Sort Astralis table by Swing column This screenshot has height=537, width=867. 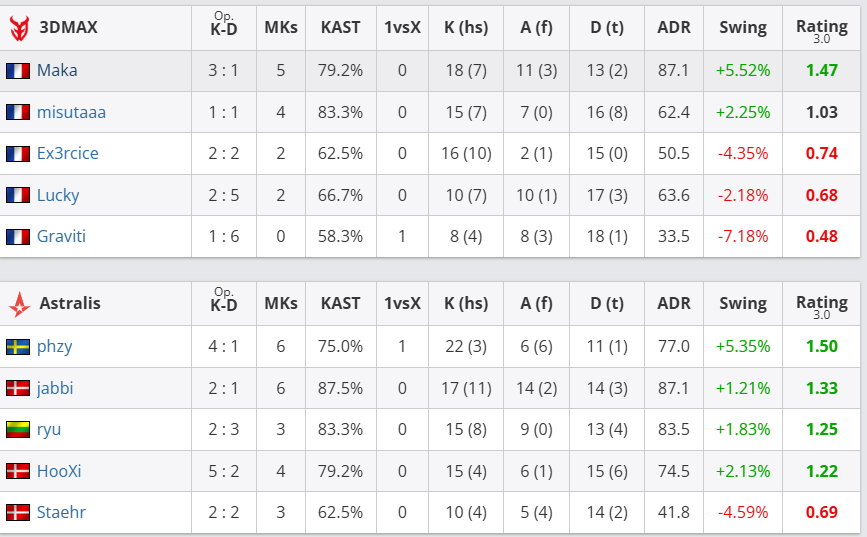[x=743, y=304]
